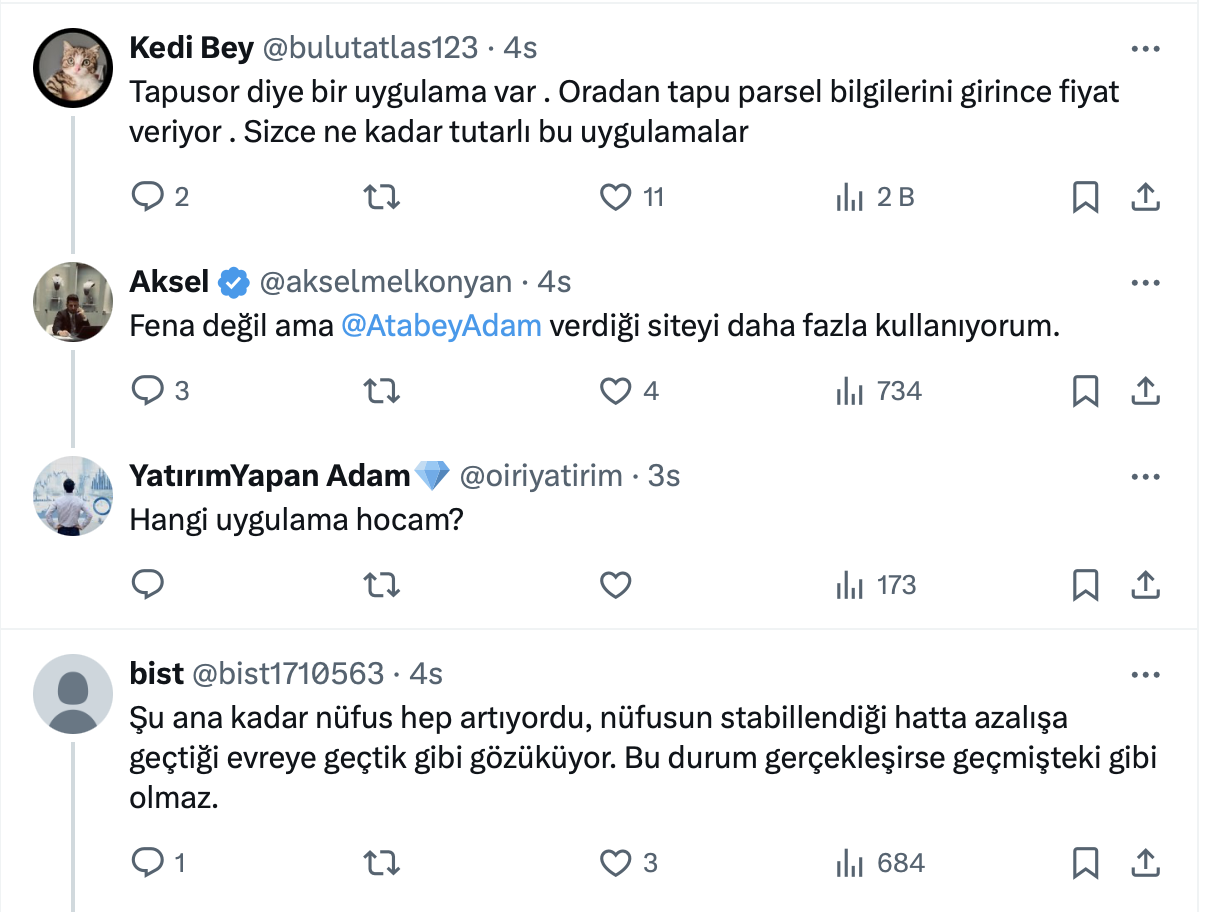Reply to bist's tweet about population
Screen dimensions: 1214x912
(x=148, y=862)
